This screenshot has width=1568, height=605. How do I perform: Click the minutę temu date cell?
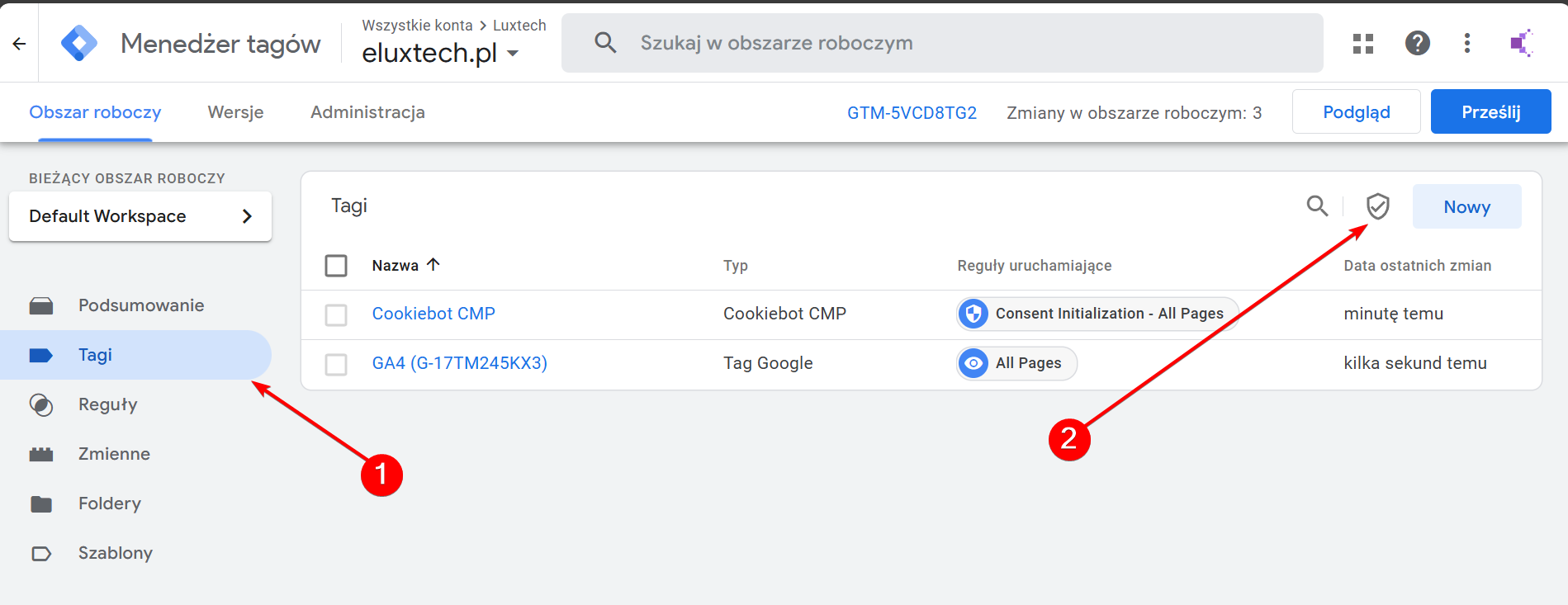[1394, 314]
